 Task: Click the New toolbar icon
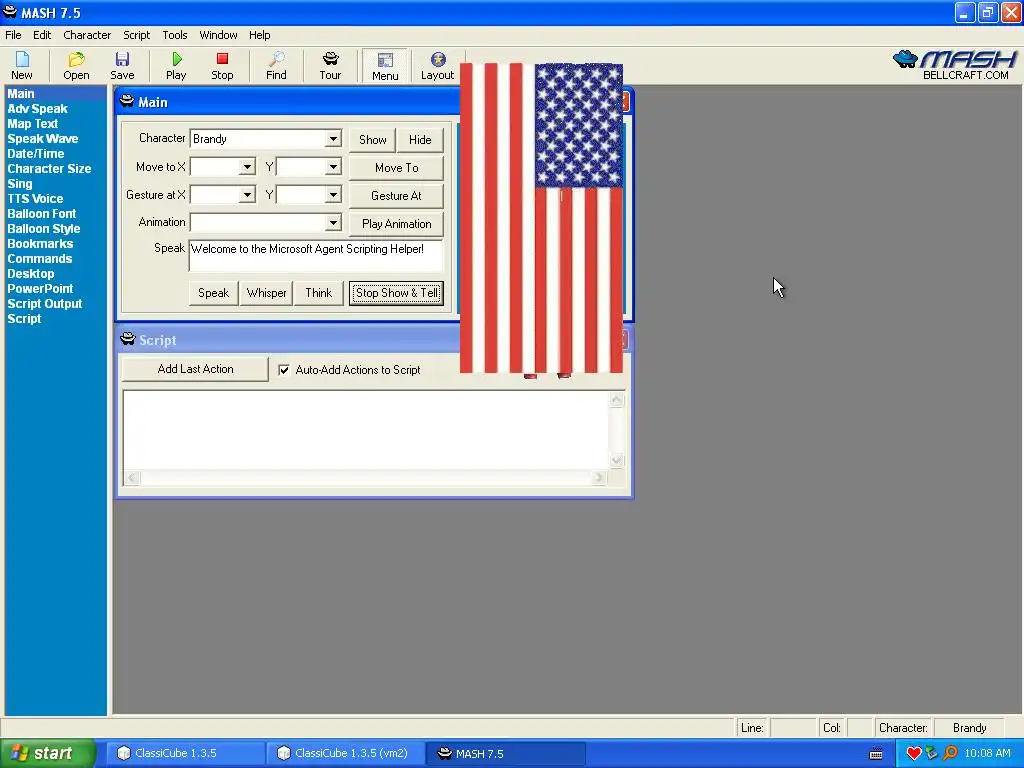click(x=22, y=65)
